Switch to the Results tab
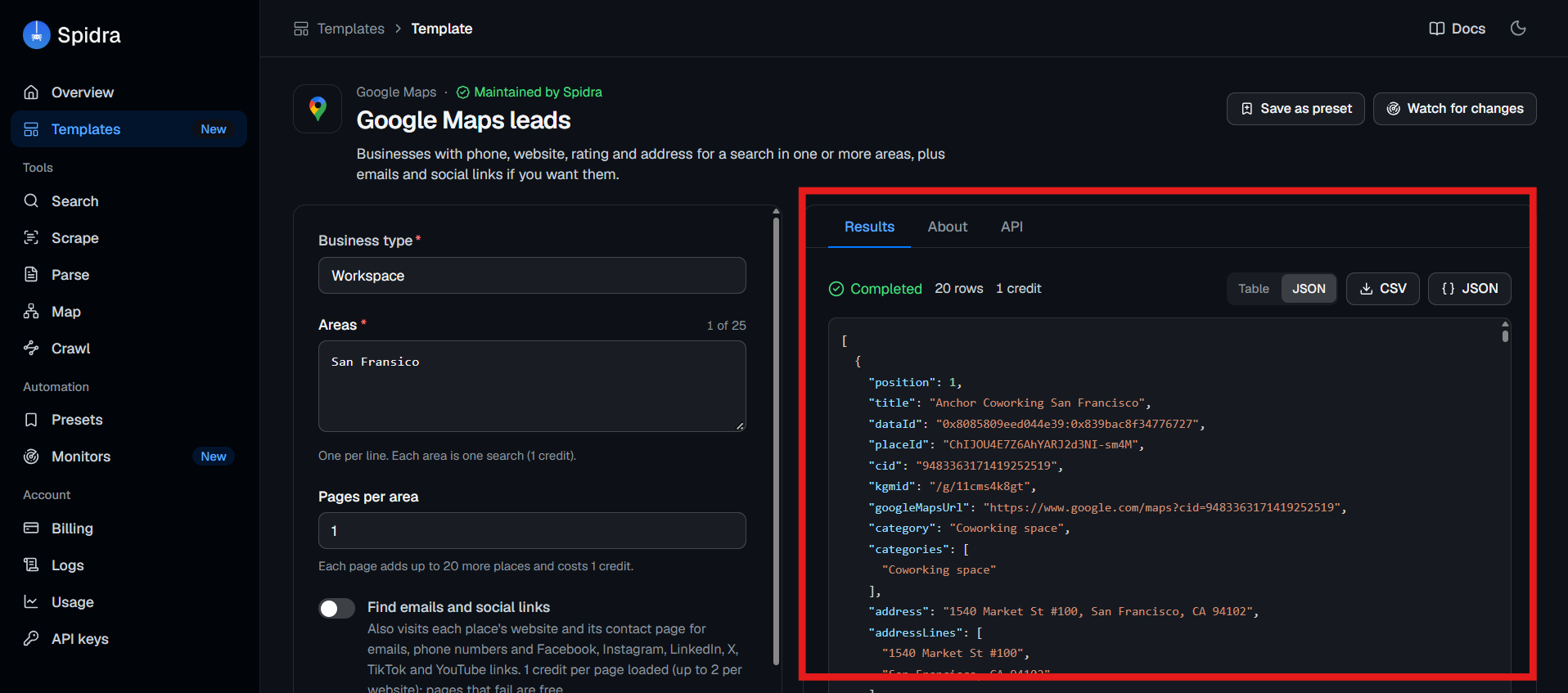This screenshot has width=1568, height=693. tap(869, 227)
